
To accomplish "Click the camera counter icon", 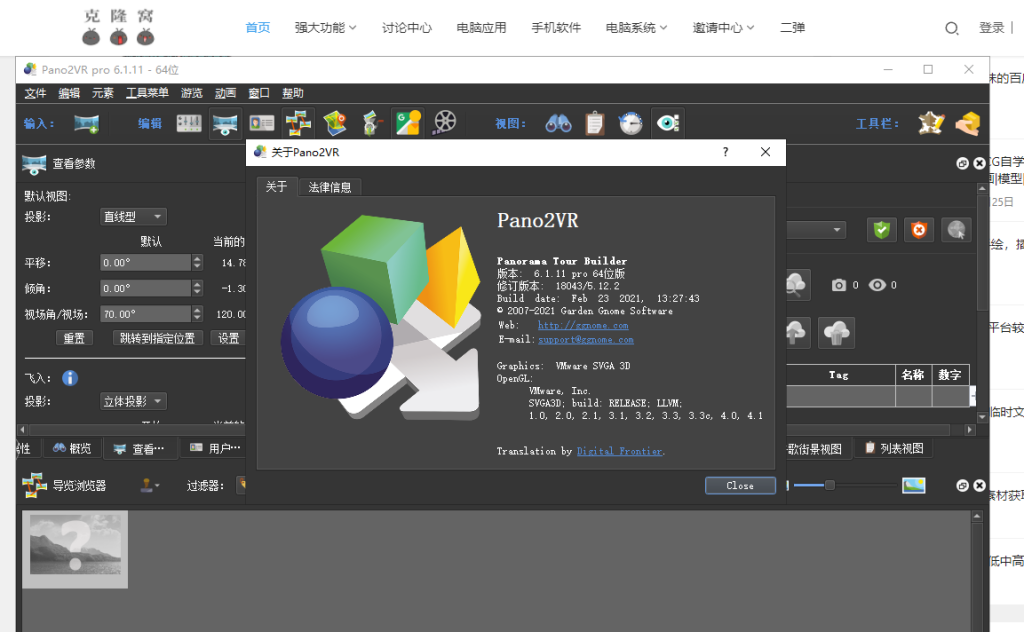I will (x=839, y=285).
